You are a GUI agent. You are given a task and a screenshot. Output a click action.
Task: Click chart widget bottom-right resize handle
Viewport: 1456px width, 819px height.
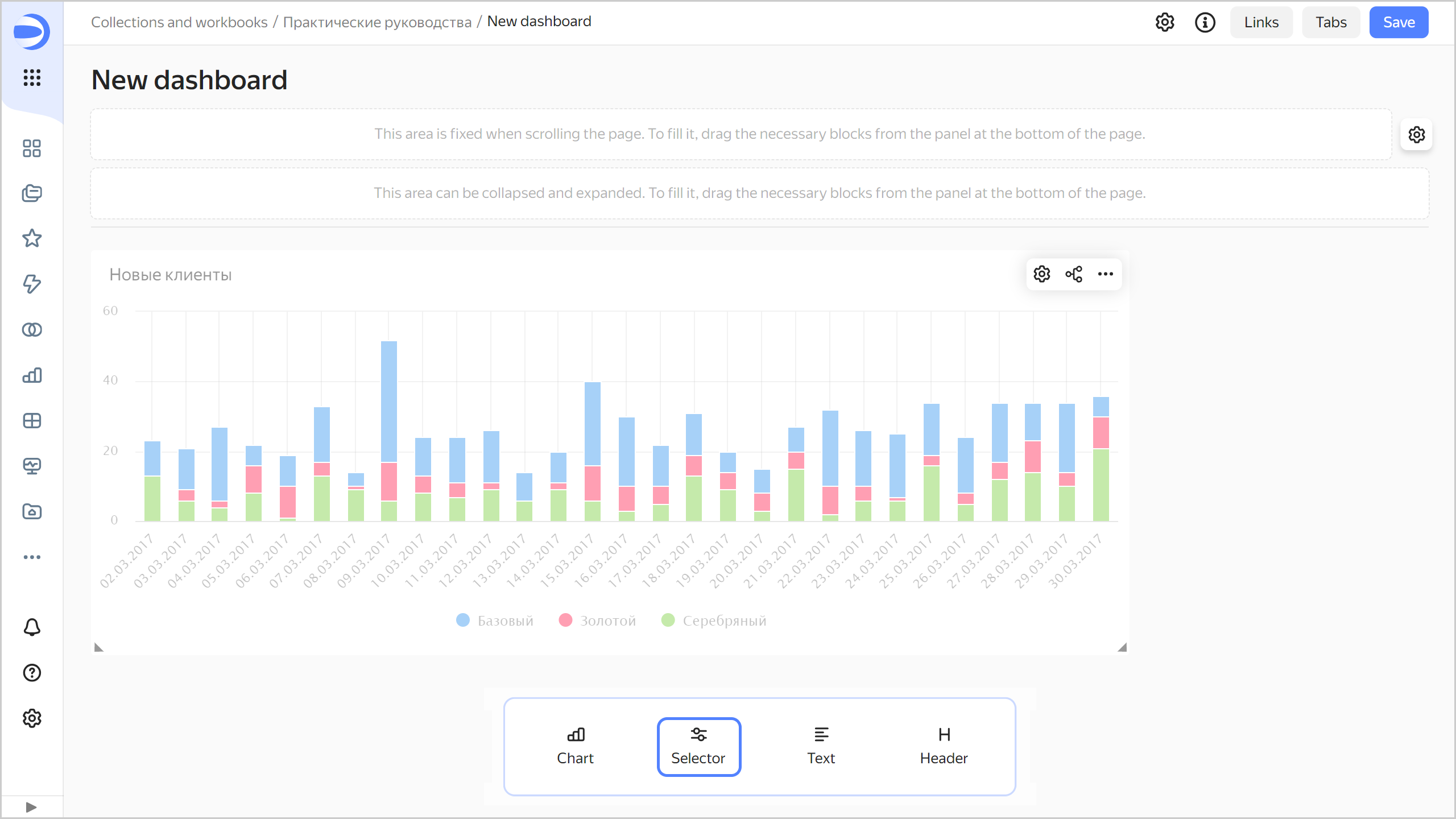[1122, 647]
